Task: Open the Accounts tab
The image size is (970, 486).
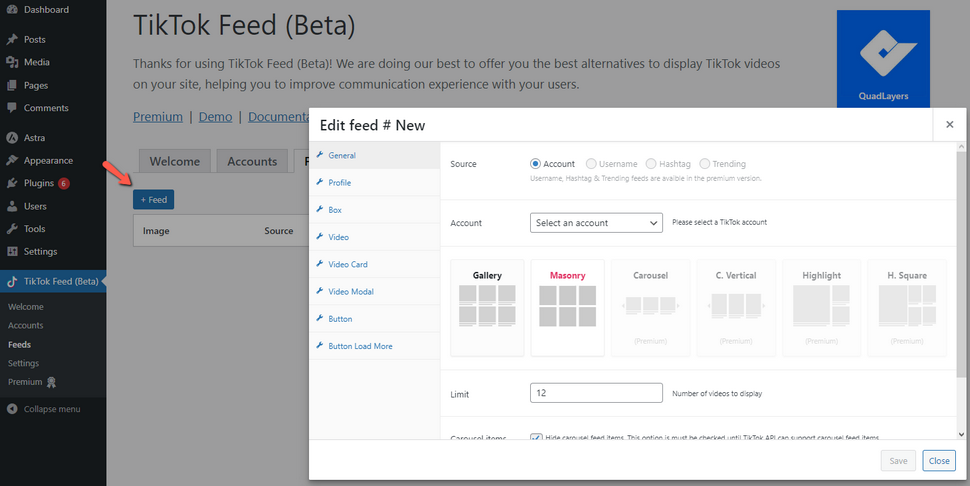Action: 251,162
